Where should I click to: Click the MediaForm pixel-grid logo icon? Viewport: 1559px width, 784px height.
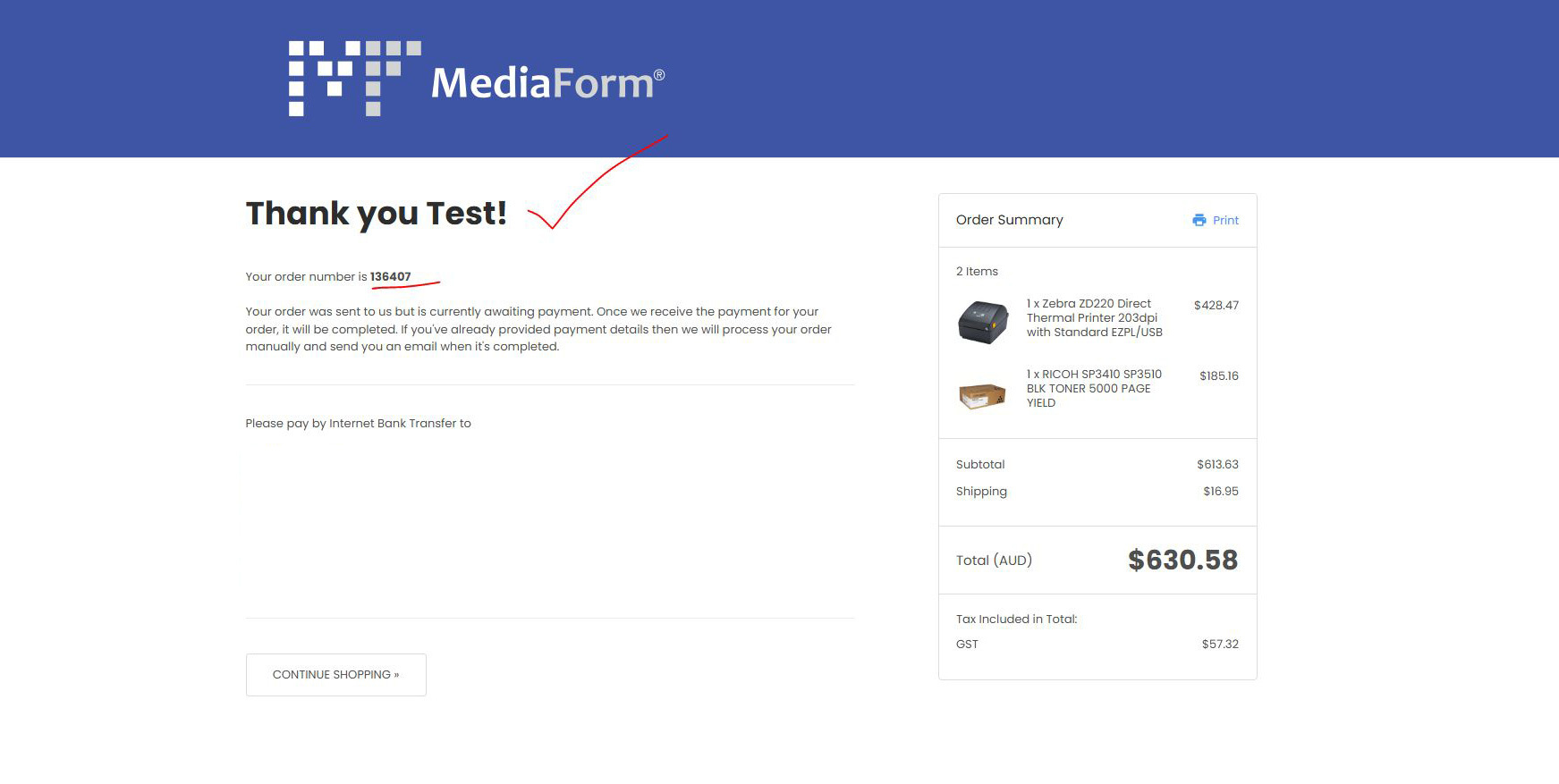click(353, 79)
